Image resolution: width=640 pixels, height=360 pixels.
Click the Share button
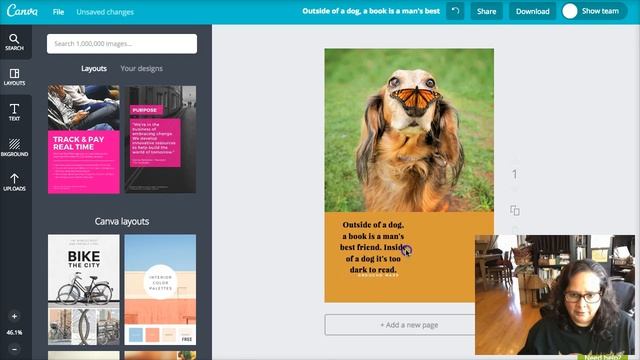(x=487, y=11)
